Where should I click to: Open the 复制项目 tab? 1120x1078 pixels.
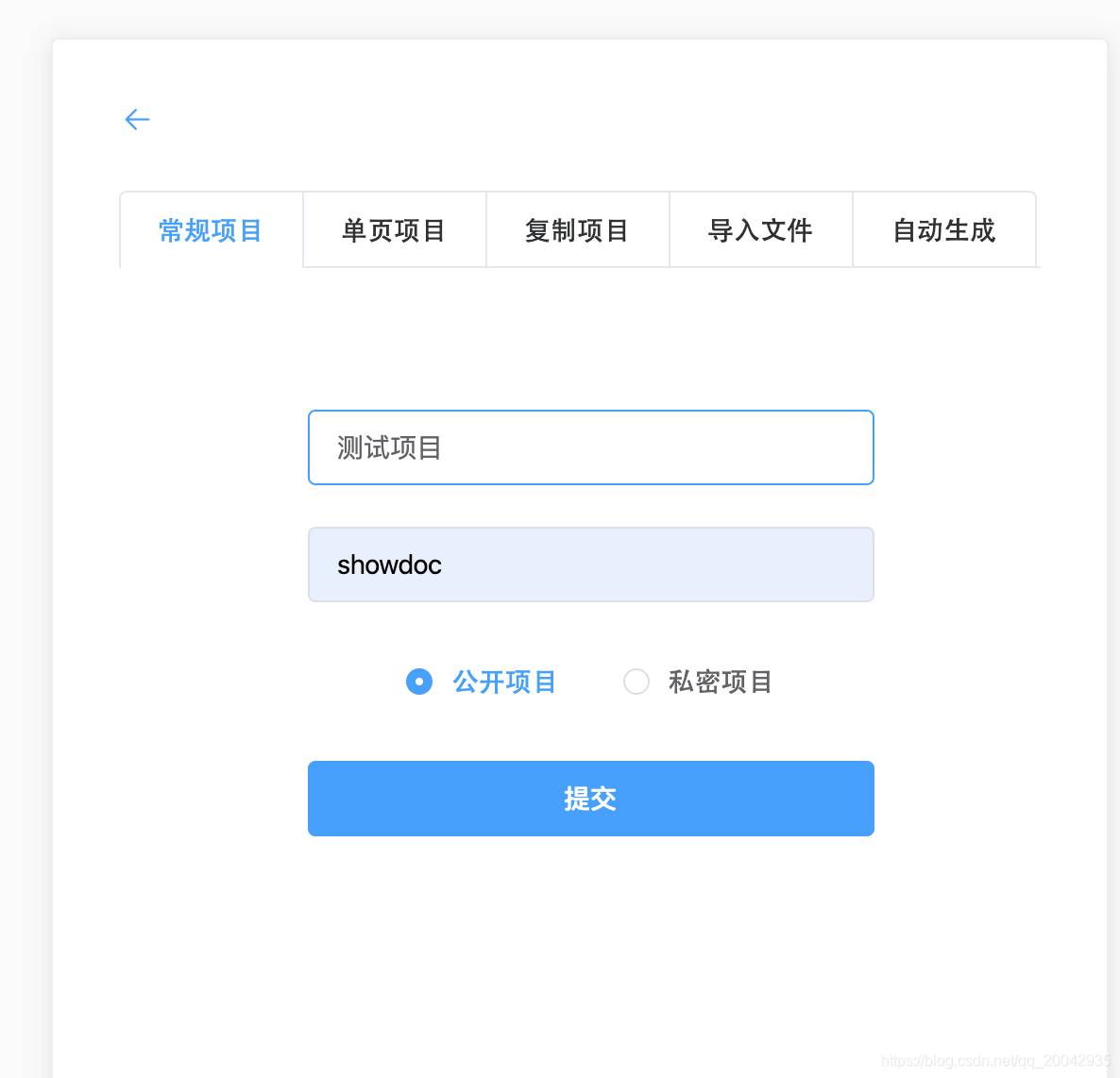(577, 229)
